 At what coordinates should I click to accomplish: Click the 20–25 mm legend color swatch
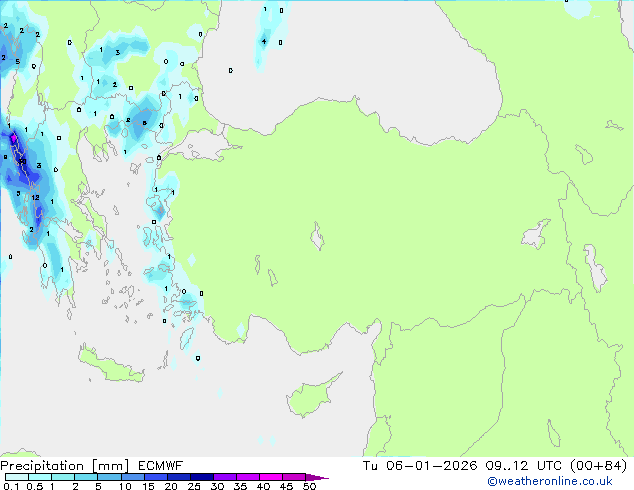[x=178, y=477]
